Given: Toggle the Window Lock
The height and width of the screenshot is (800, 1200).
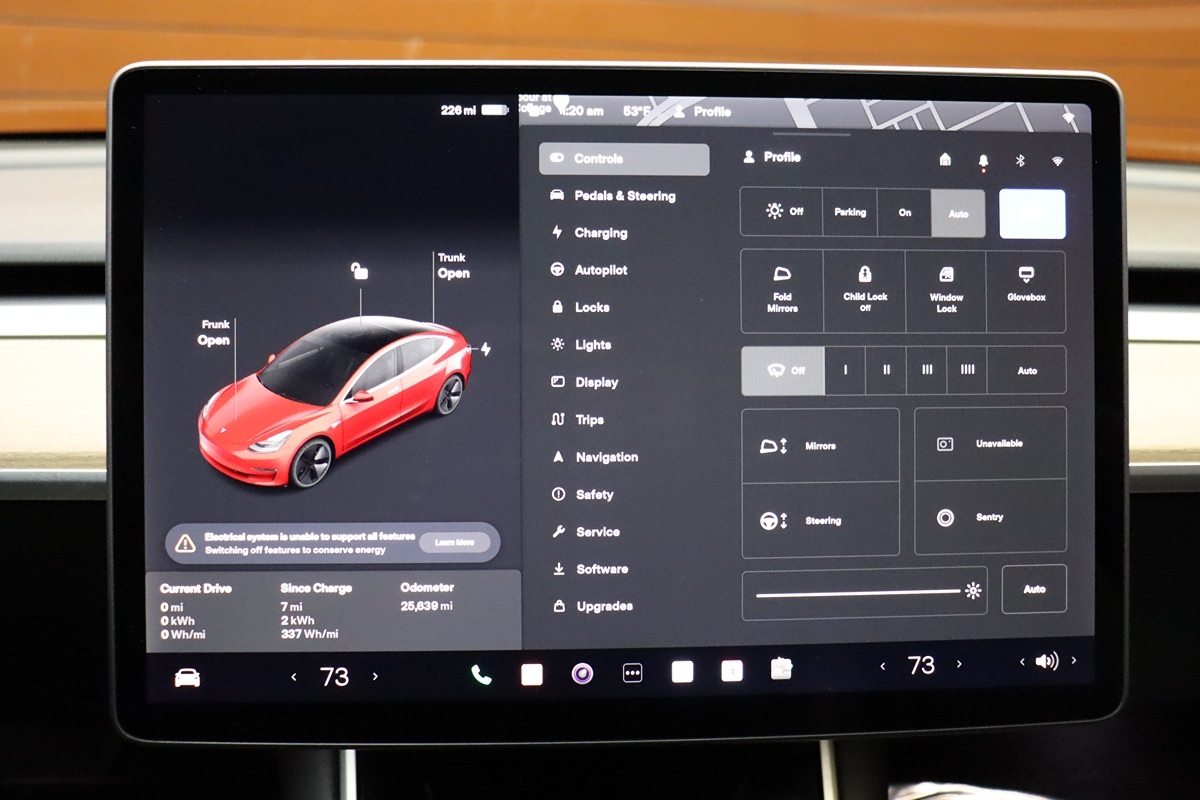Looking at the screenshot, I should coord(945,290).
